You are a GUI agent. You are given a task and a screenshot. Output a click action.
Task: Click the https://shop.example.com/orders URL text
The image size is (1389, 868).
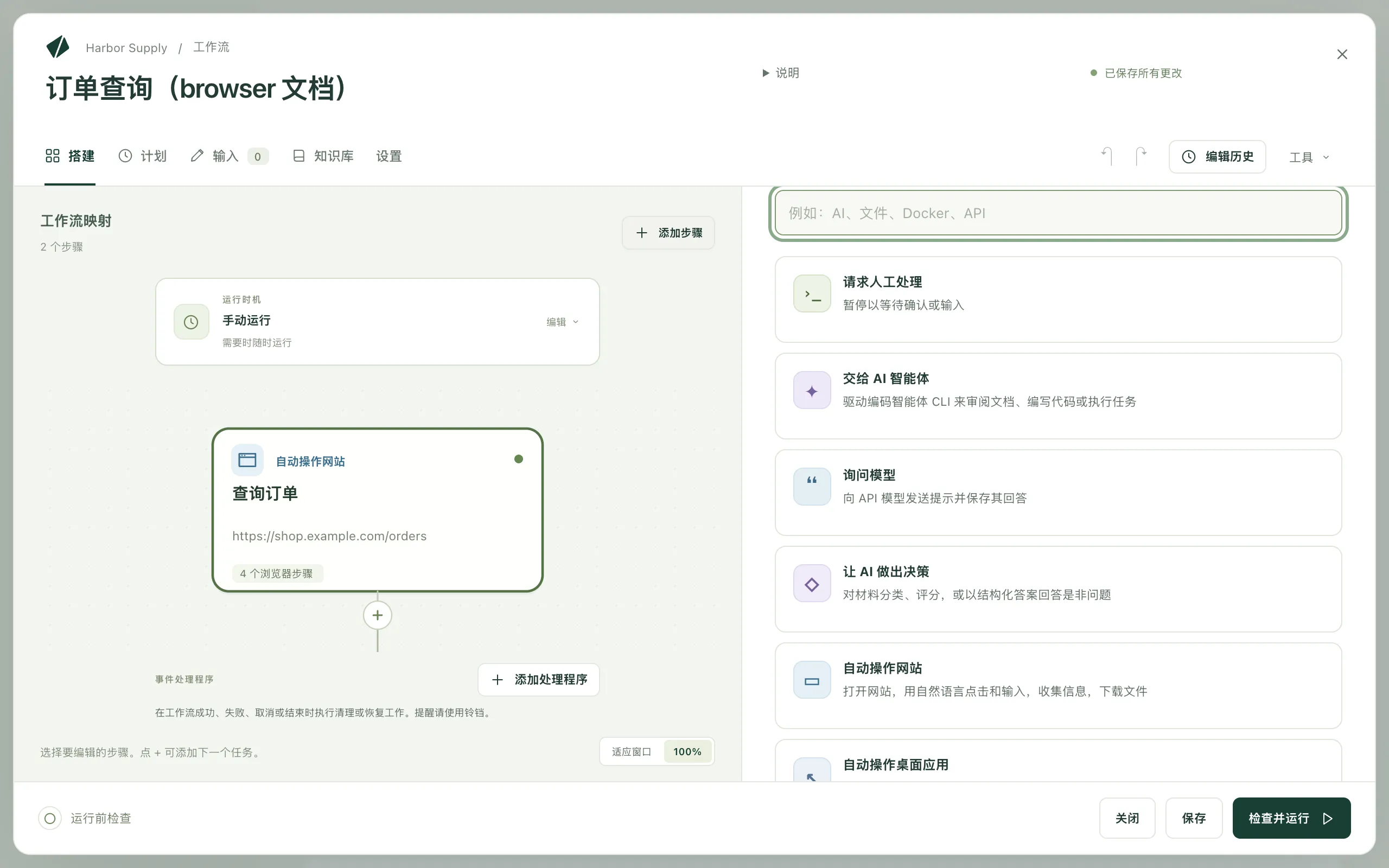[x=329, y=536]
